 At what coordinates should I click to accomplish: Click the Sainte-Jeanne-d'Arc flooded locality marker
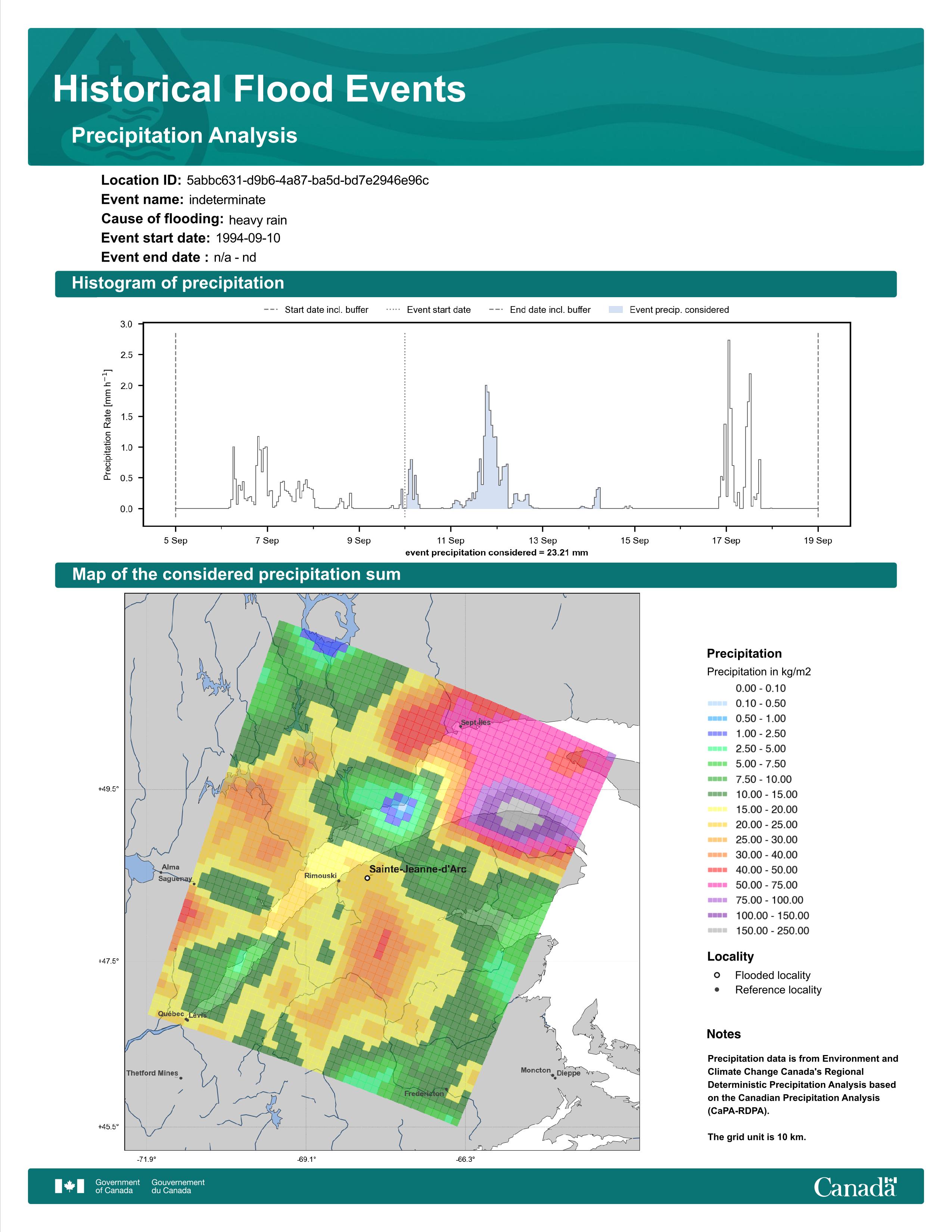(x=367, y=878)
